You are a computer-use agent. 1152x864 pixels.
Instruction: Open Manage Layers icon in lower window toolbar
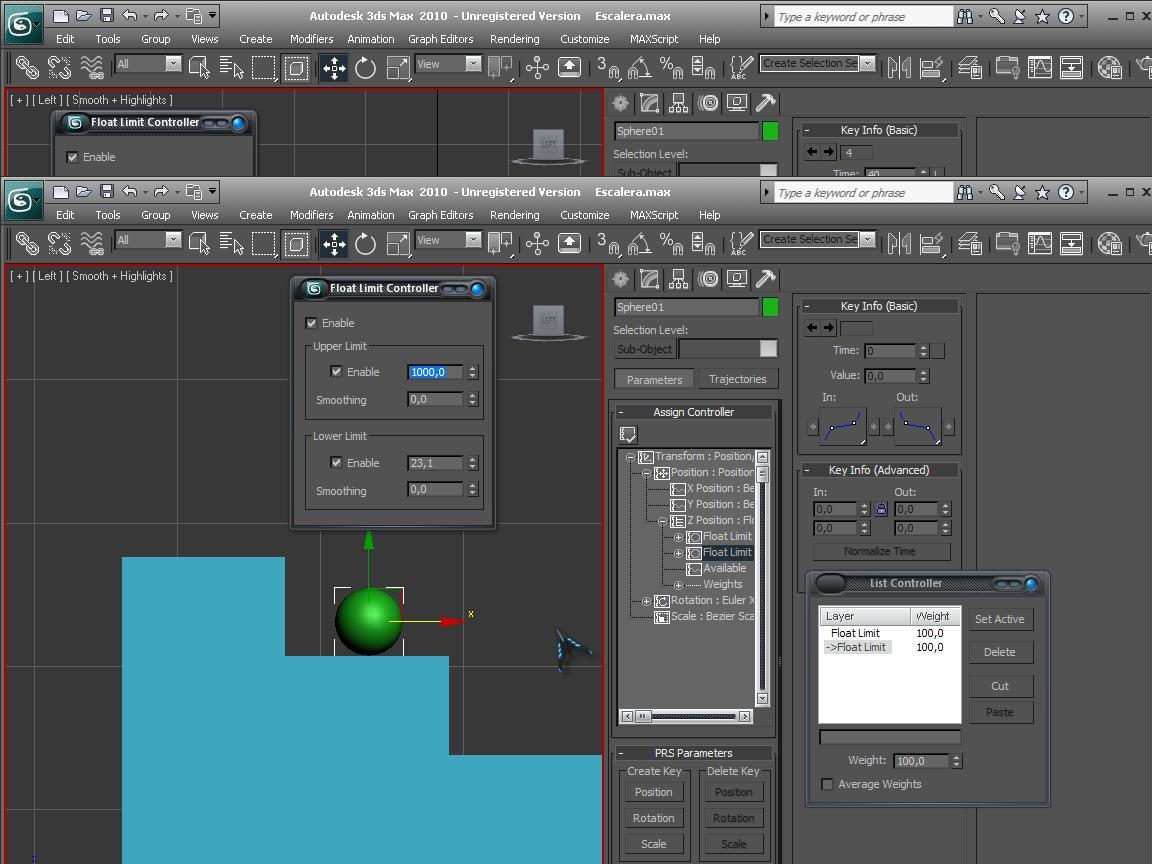970,243
